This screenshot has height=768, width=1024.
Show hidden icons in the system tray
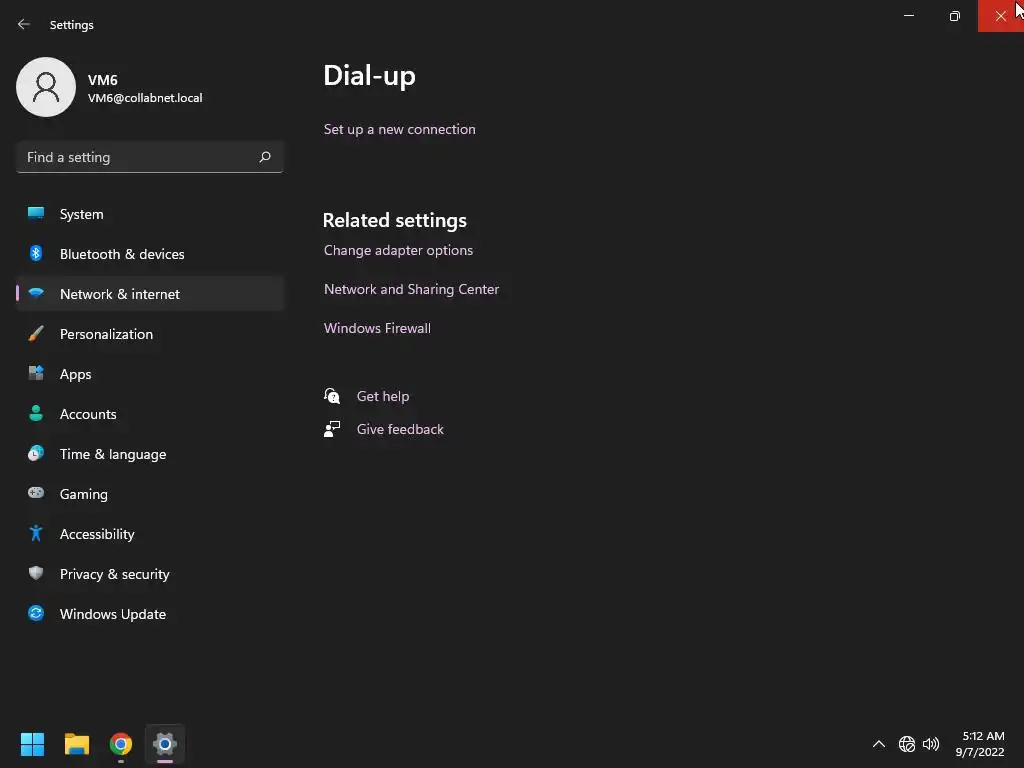879,744
